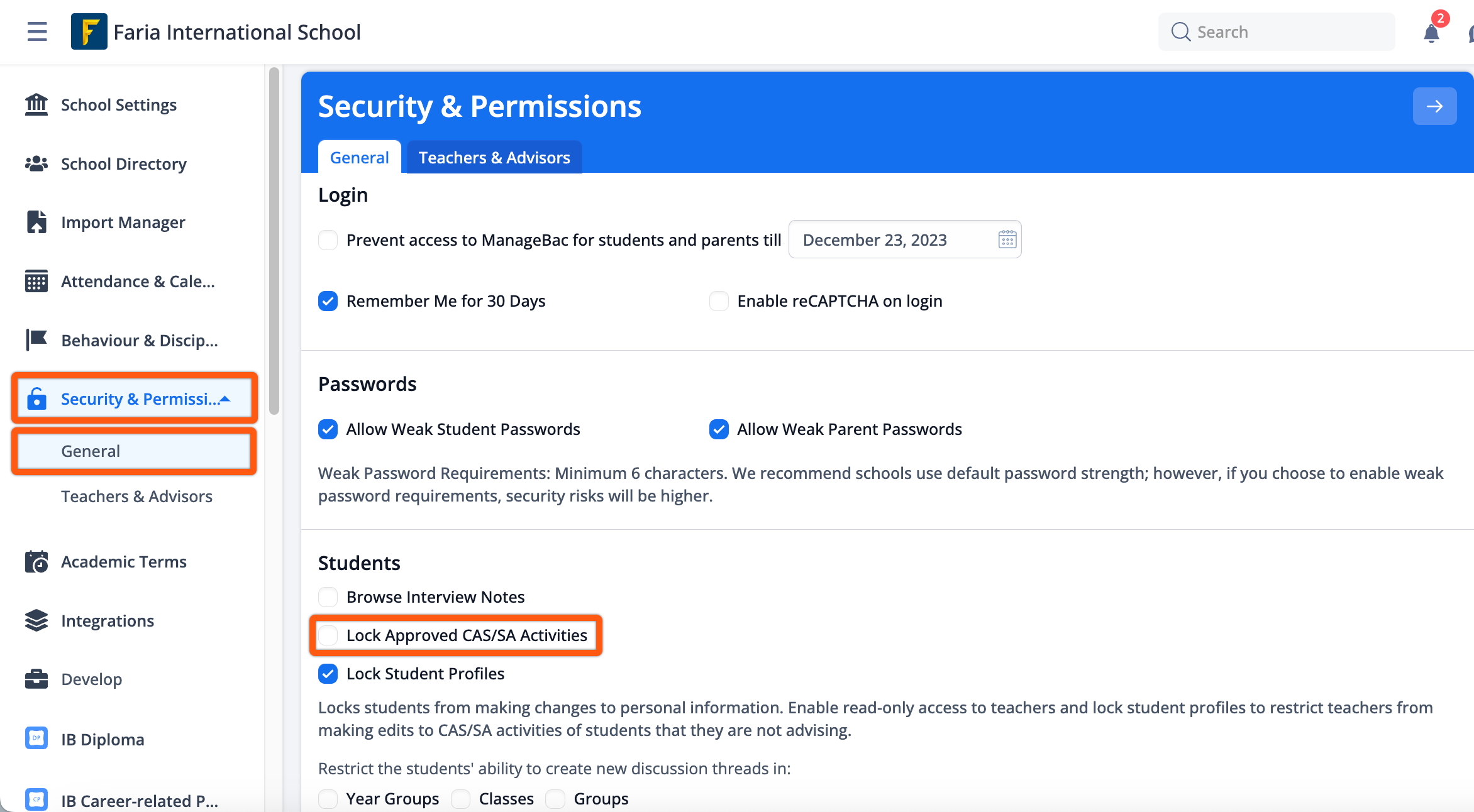This screenshot has height=812, width=1474.
Task: Switch to Teachers & Advisors tab
Action: pyautogui.click(x=494, y=157)
